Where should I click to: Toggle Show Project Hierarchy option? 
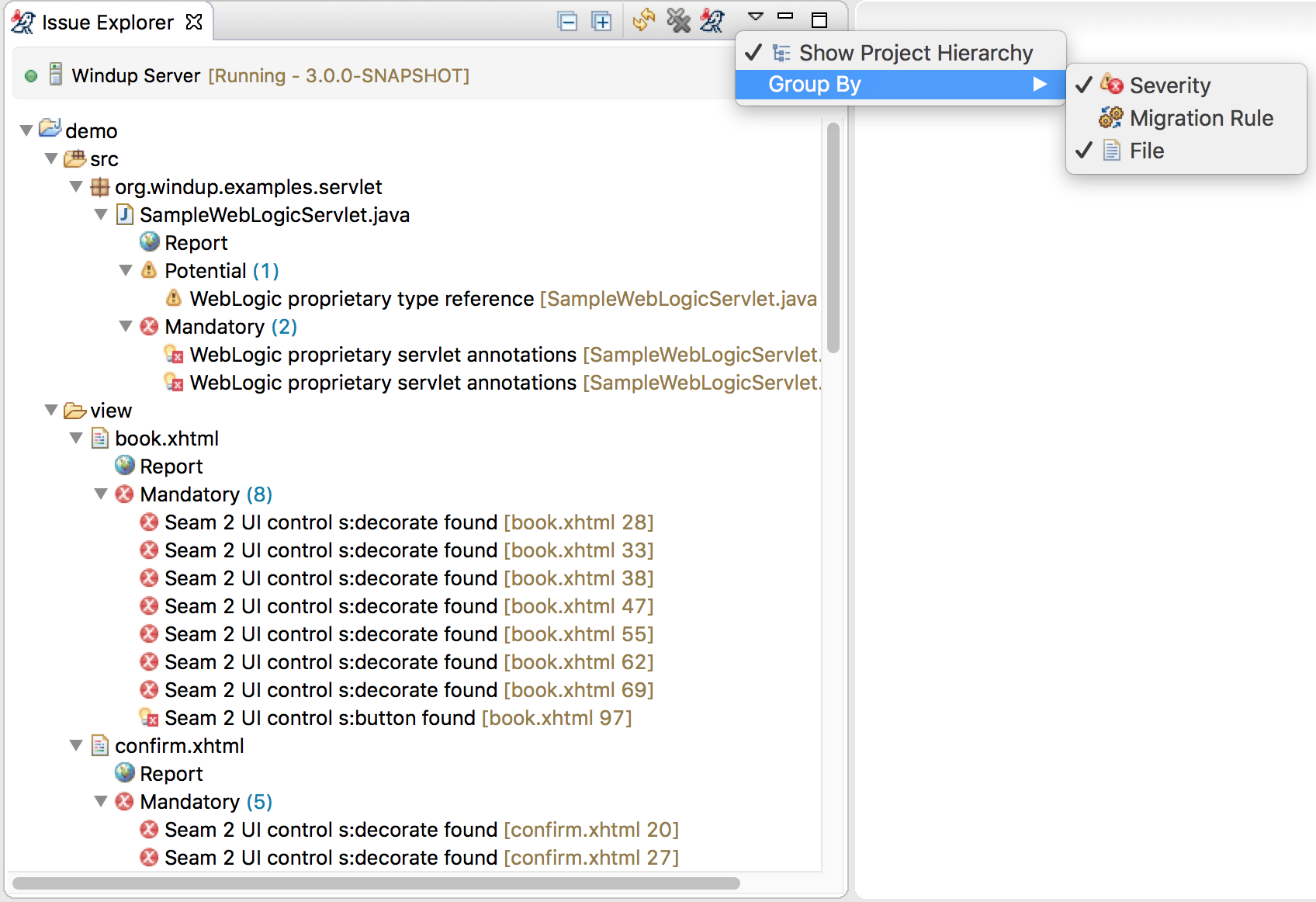pyautogui.click(x=915, y=53)
